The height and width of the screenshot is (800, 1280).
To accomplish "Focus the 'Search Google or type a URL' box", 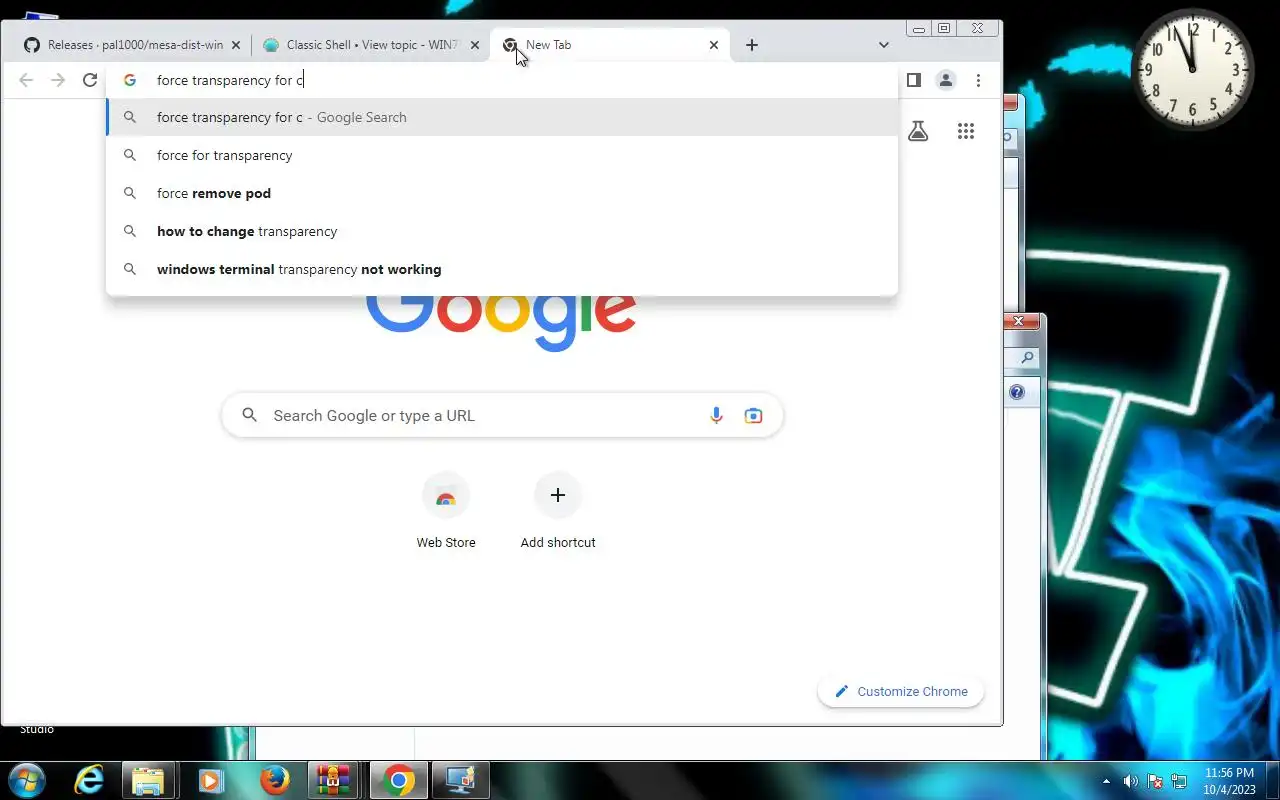I will click(x=502, y=416).
